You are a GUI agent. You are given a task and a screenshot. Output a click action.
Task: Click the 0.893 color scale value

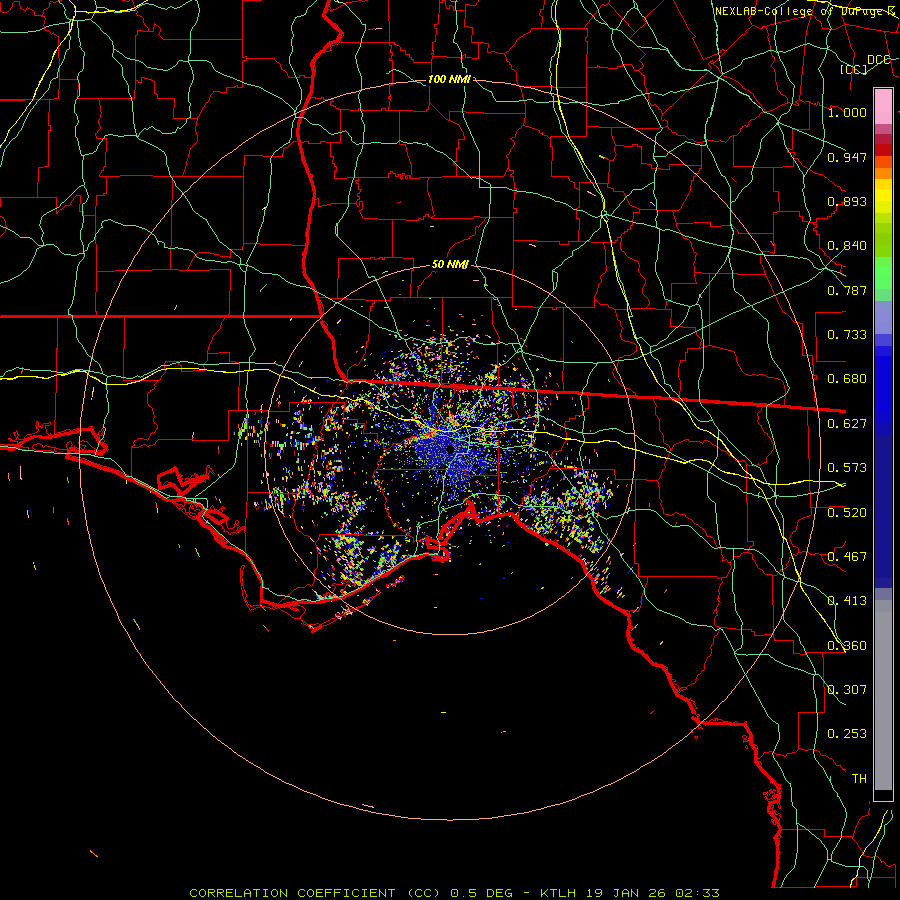(847, 201)
